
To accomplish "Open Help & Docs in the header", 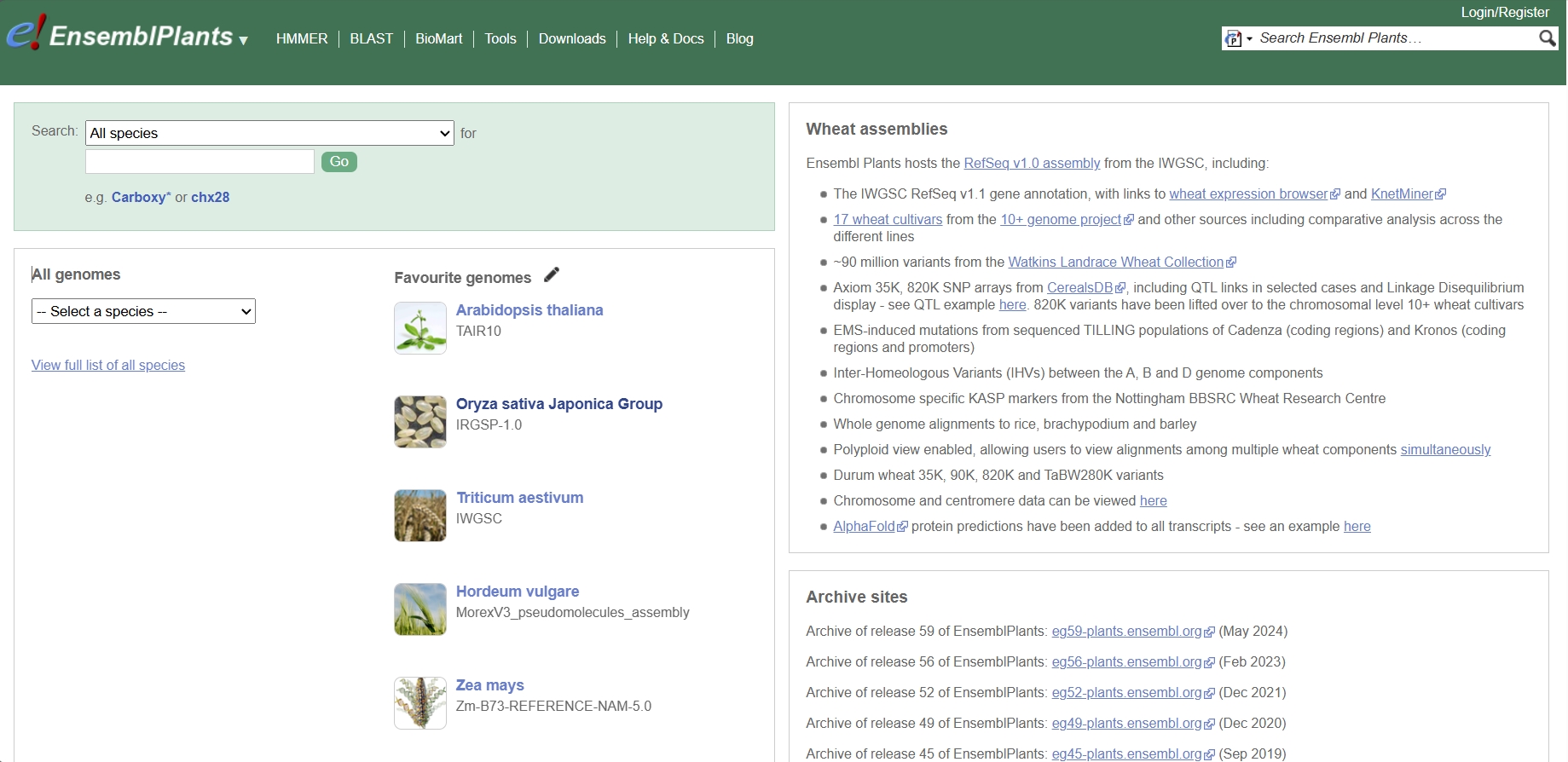I will tap(666, 38).
